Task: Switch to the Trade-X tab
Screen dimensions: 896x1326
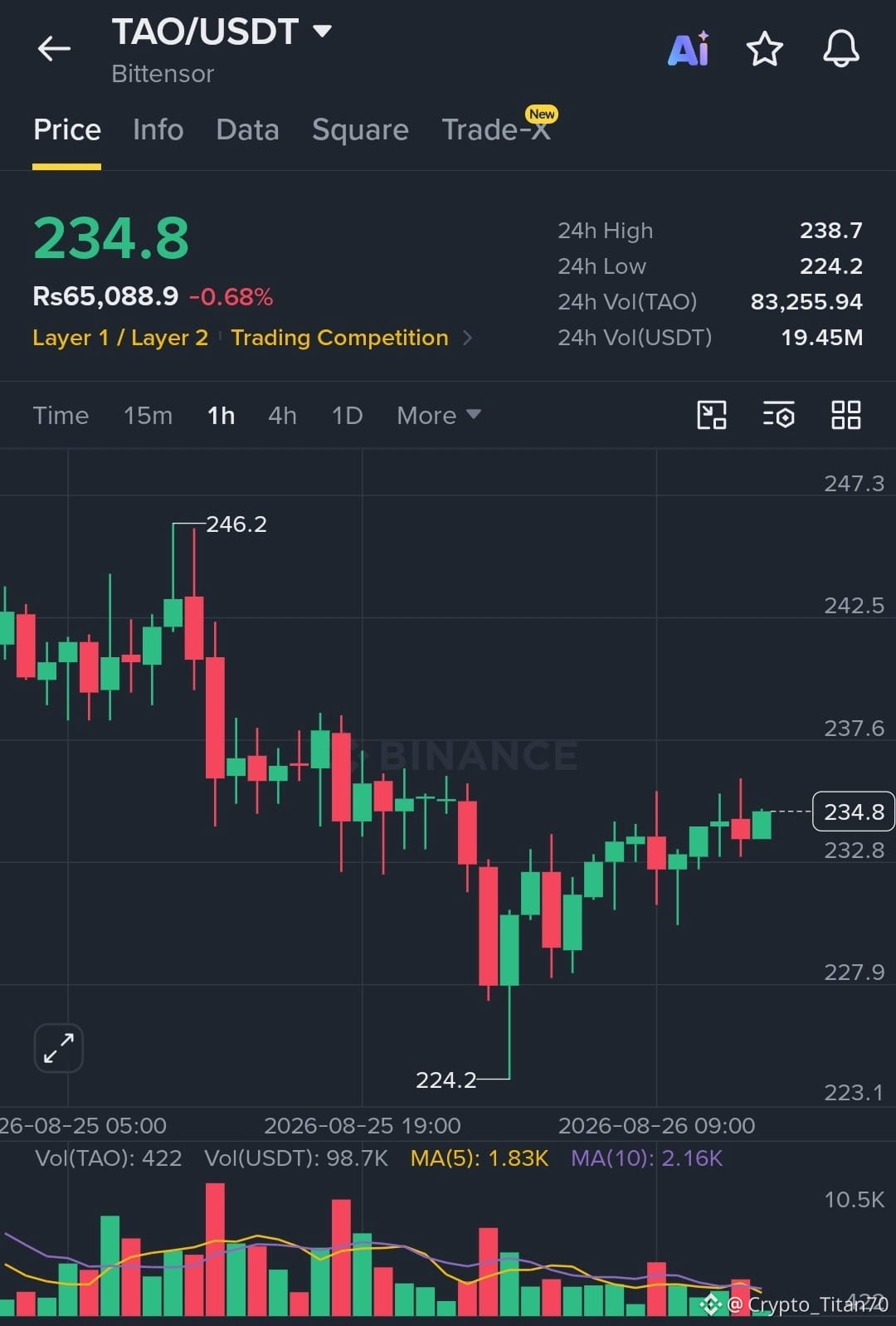Action: [x=496, y=130]
